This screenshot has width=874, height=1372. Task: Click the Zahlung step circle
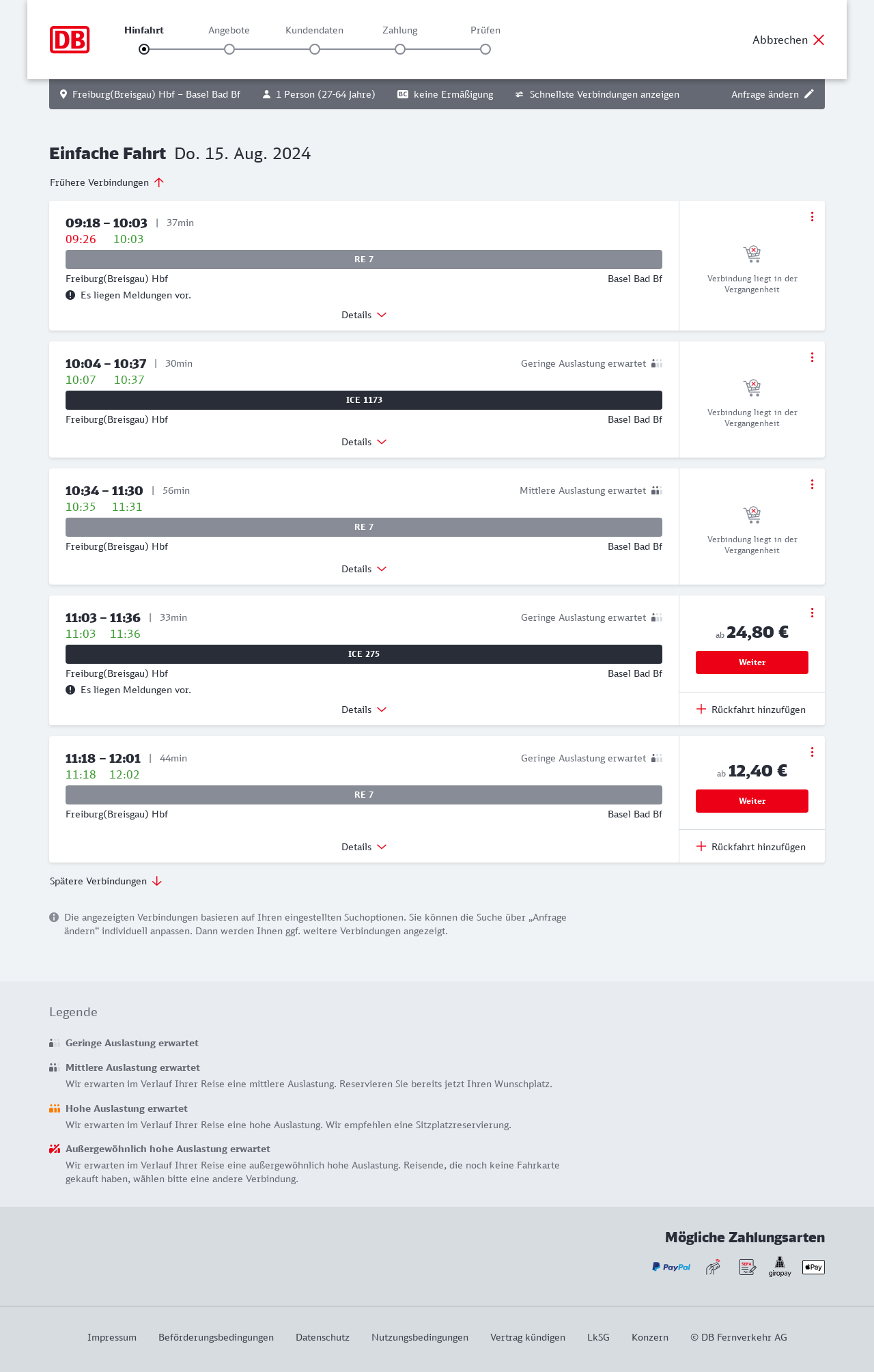[400, 49]
